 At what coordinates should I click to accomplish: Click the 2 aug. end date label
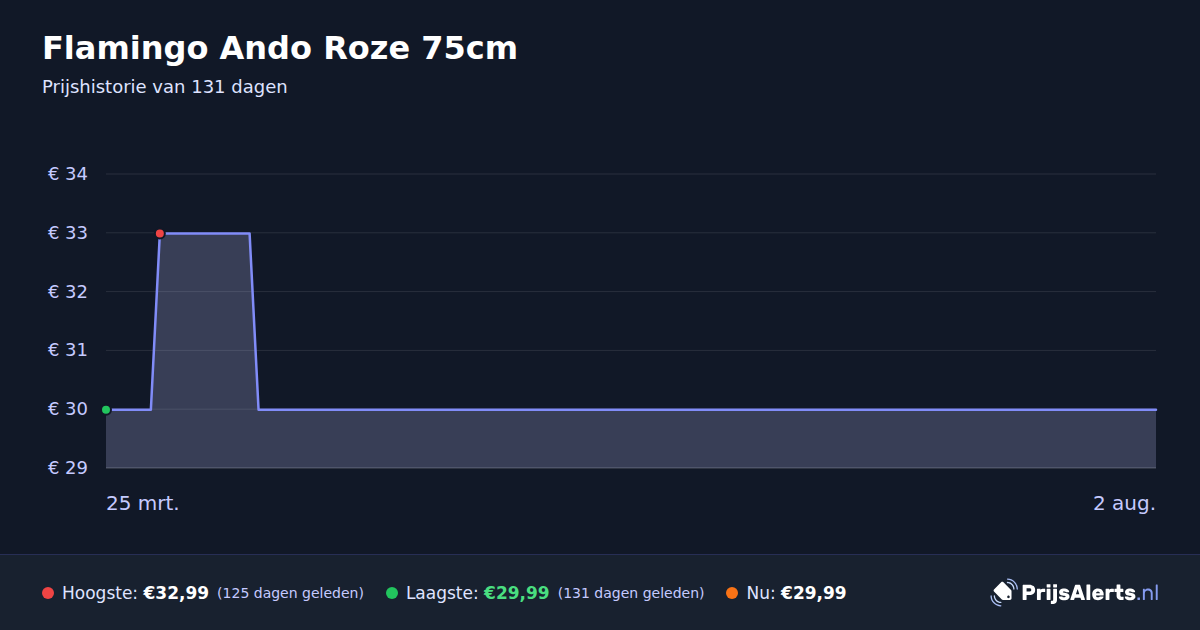1124,503
